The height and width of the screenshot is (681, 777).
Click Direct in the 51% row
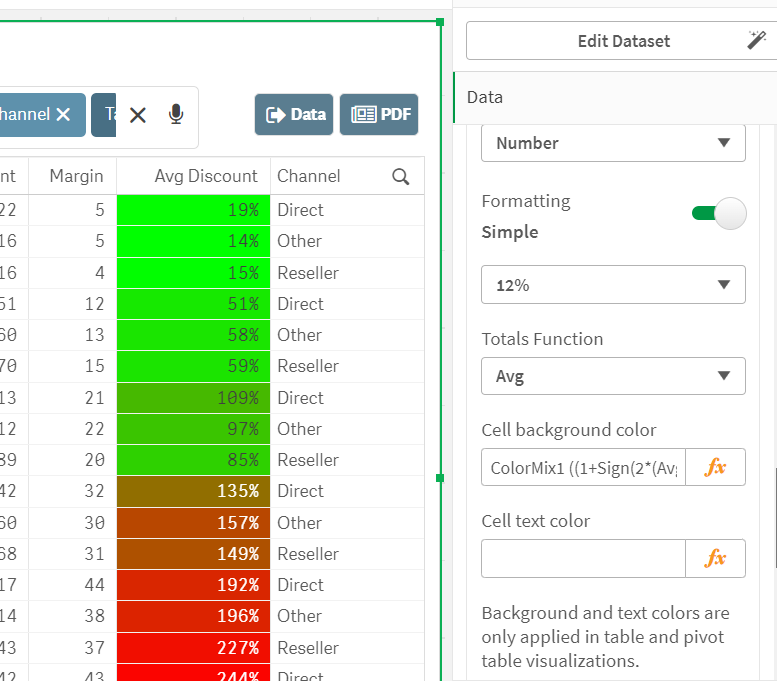tap(300, 304)
